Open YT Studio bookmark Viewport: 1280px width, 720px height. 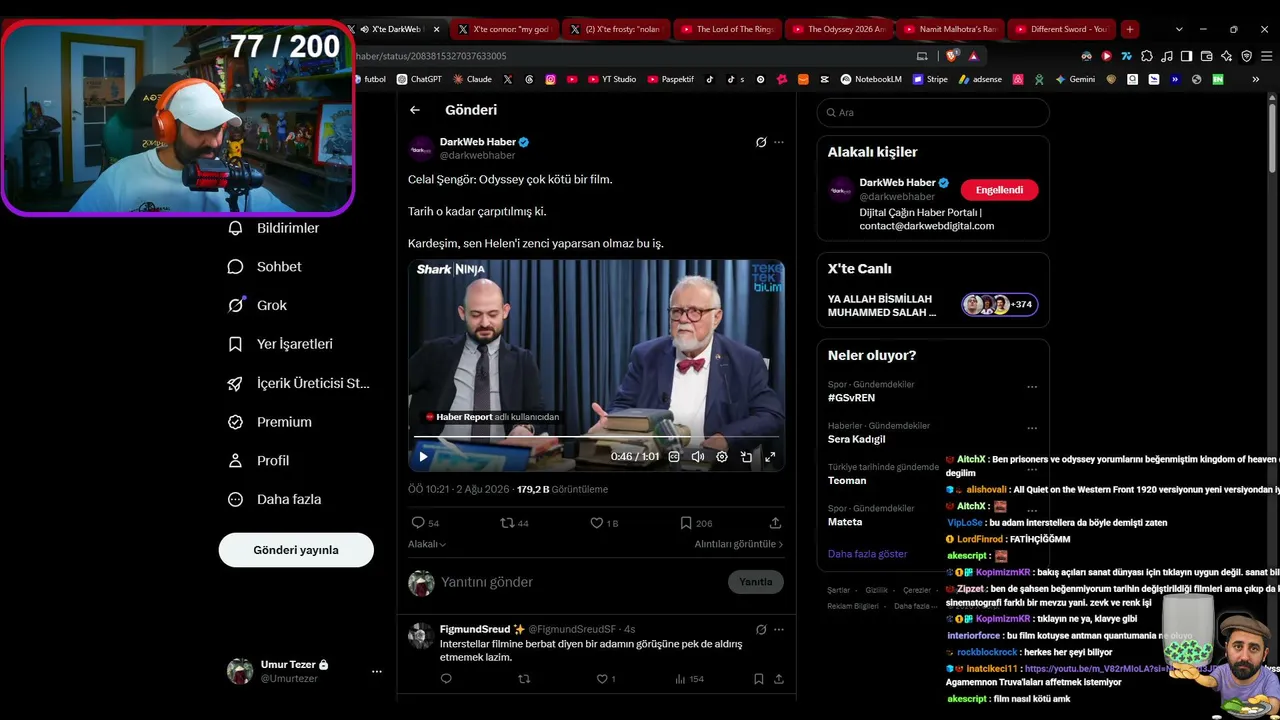point(612,79)
